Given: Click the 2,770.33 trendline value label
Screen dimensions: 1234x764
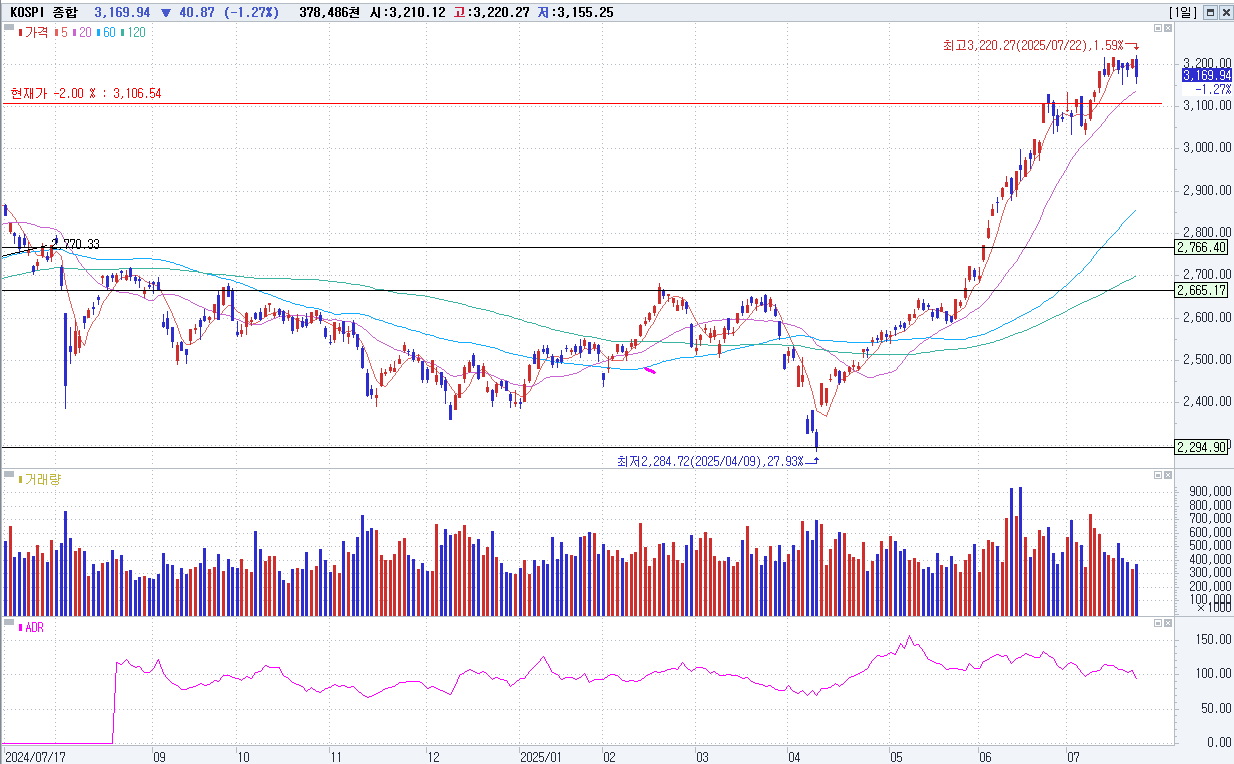Looking at the screenshot, I should (x=76, y=244).
